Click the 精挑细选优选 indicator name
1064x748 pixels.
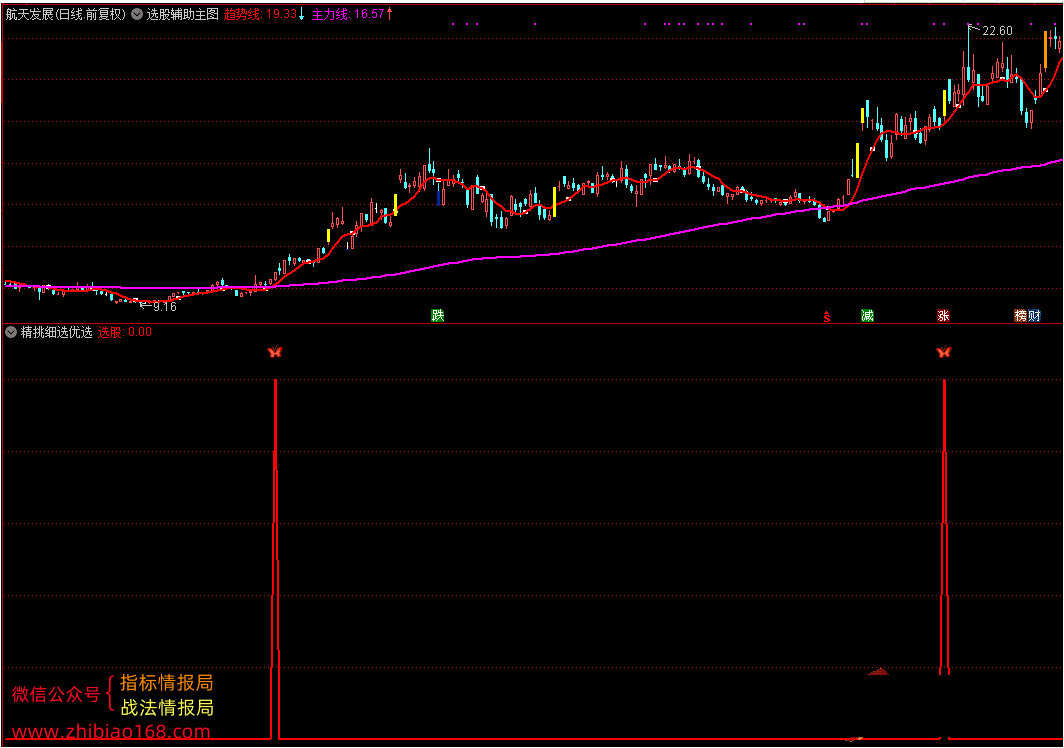coord(56,332)
